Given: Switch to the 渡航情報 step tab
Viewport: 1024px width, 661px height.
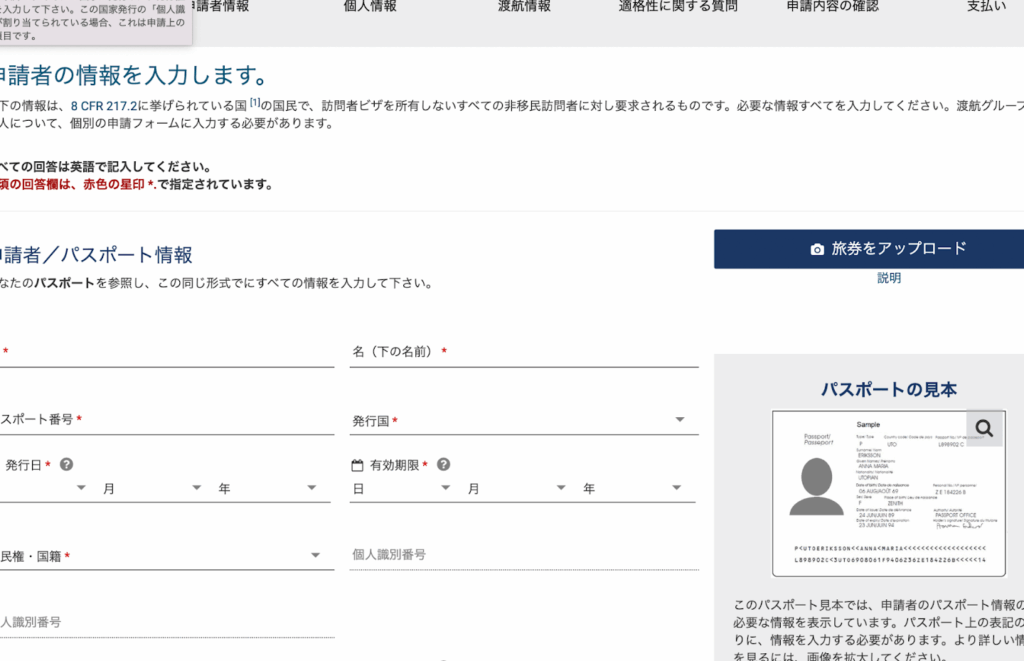Looking at the screenshot, I should pos(524,7).
